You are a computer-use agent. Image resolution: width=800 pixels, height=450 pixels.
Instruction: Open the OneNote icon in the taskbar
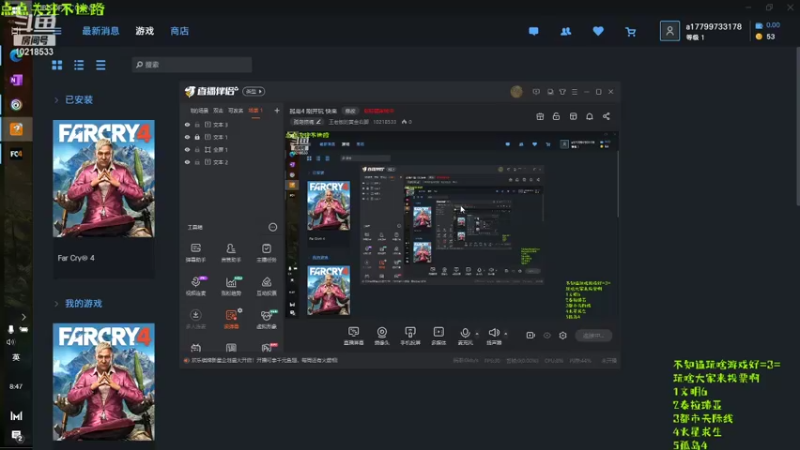click(x=16, y=80)
